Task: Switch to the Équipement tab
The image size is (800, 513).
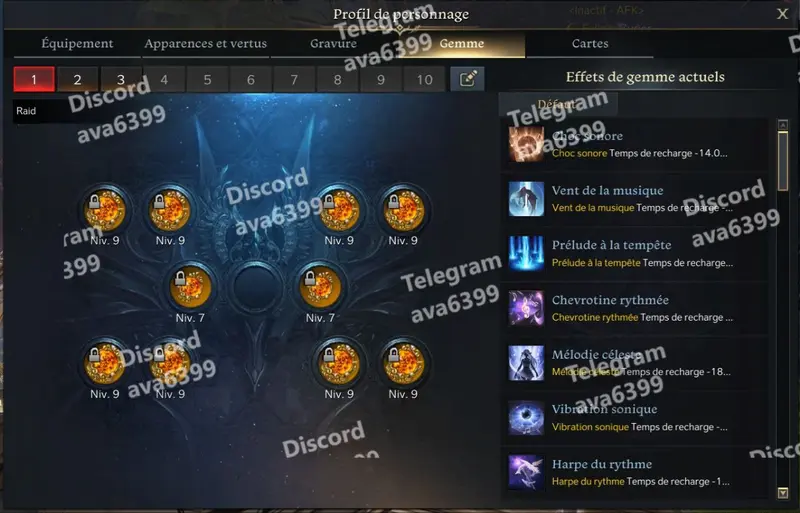Action: [x=78, y=44]
